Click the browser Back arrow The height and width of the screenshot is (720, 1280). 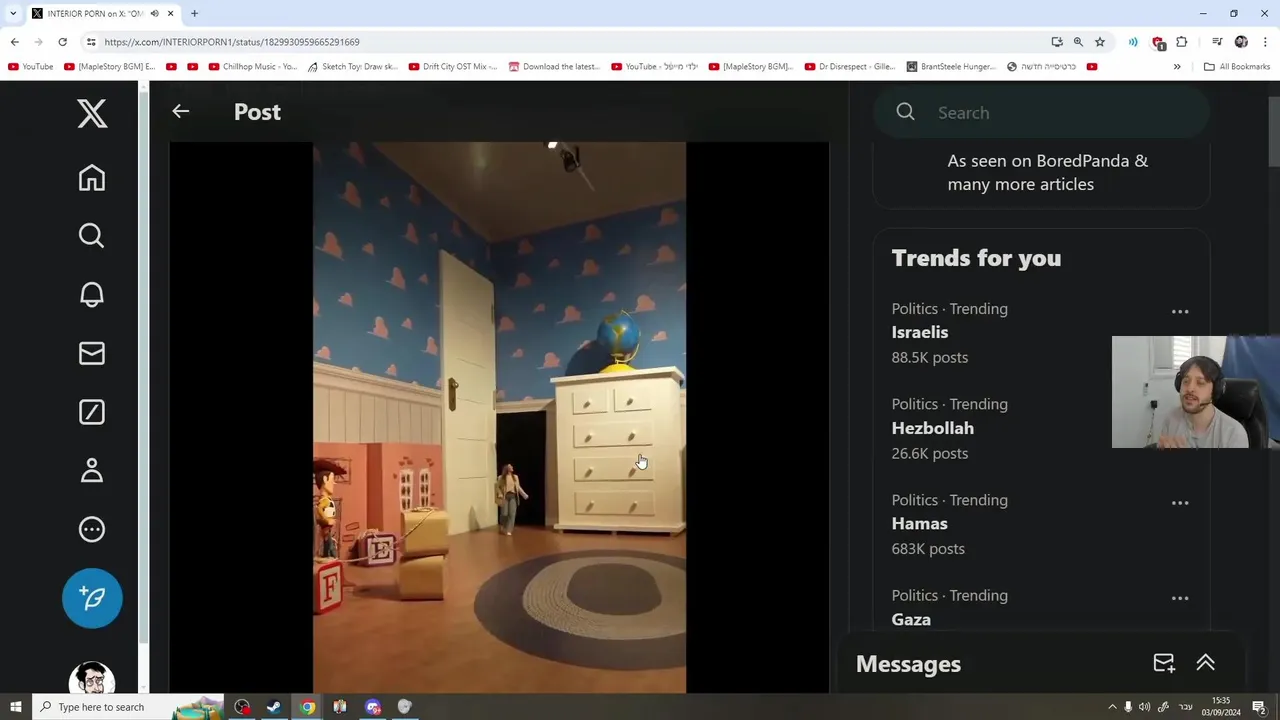(15, 42)
